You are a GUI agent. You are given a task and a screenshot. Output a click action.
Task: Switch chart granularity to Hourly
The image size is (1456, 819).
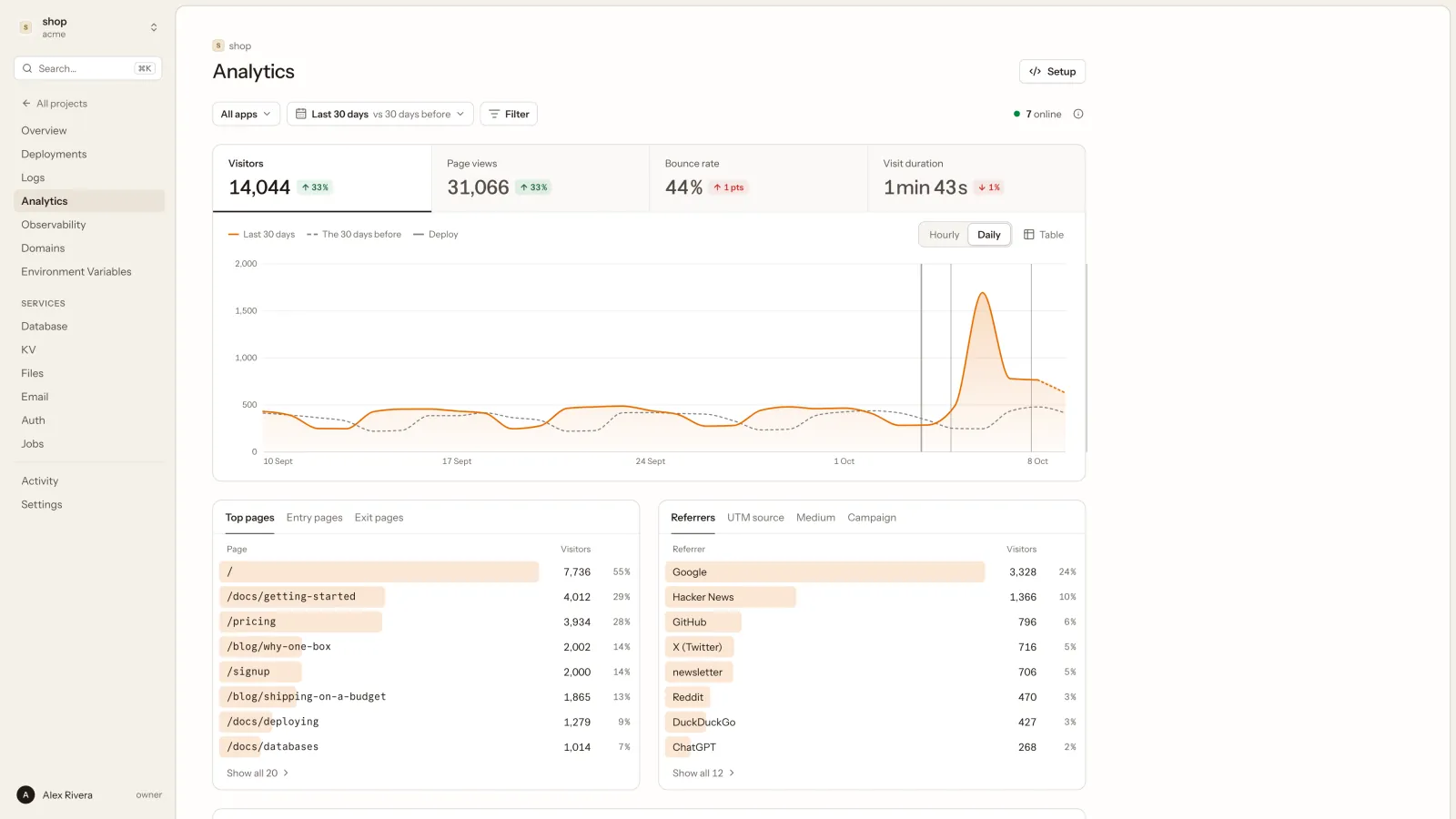[x=944, y=235]
